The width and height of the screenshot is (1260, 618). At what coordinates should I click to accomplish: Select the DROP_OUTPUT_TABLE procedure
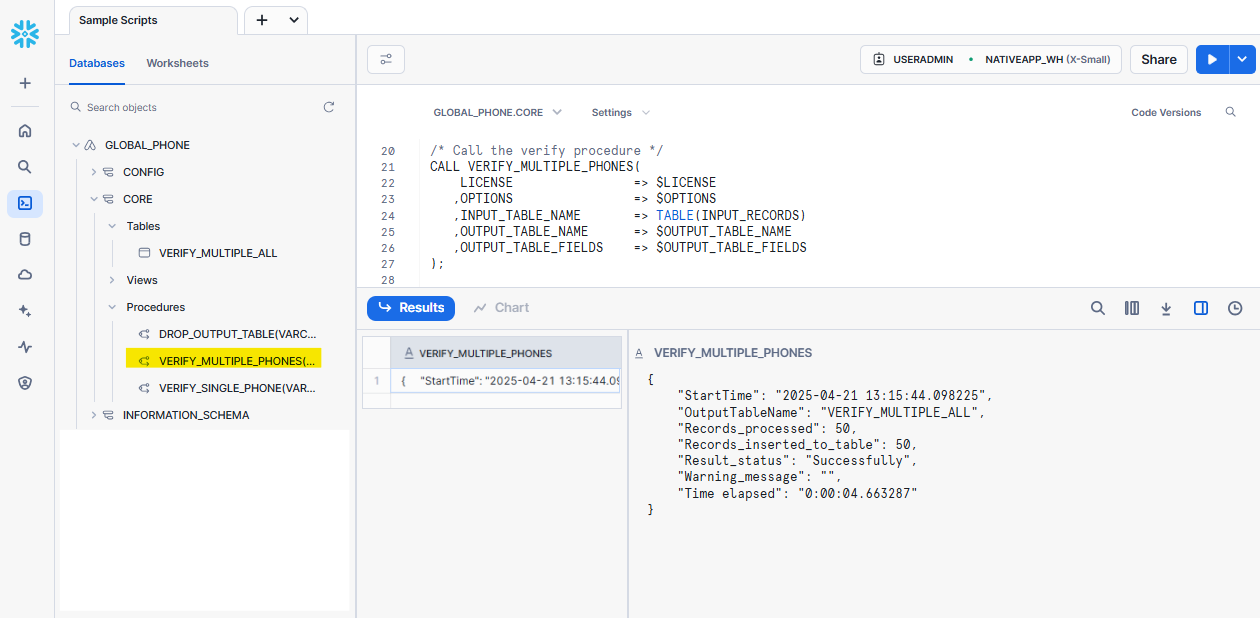tap(237, 334)
